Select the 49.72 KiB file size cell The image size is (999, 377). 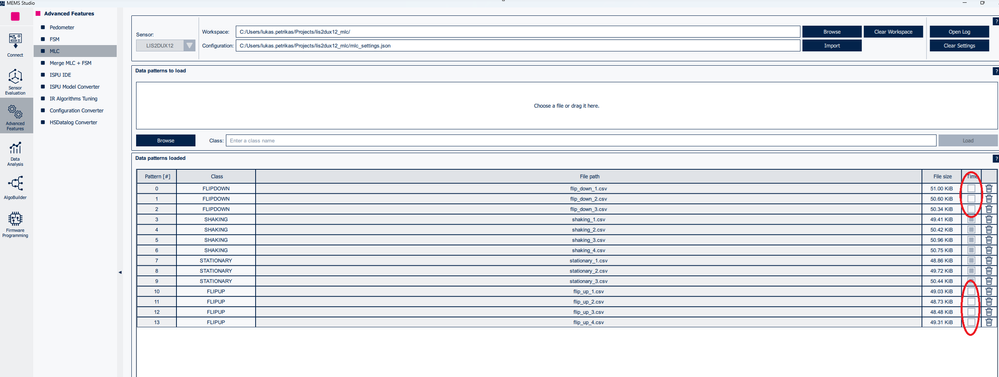point(942,271)
